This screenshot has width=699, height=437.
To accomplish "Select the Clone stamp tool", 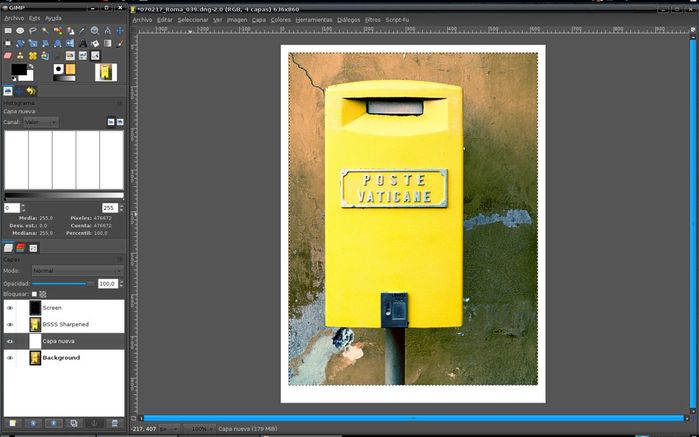I will point(20,56).
